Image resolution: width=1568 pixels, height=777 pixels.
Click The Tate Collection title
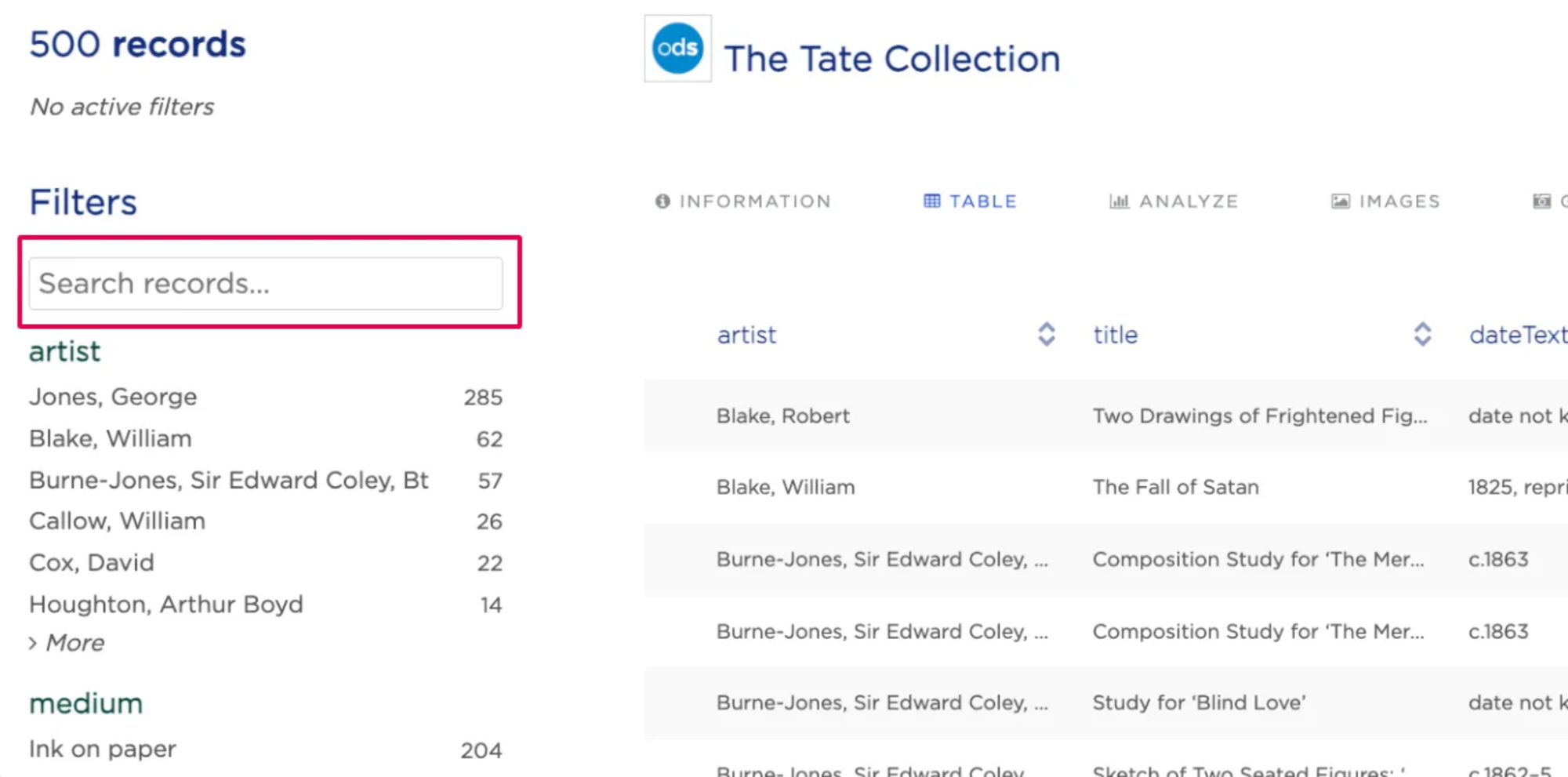pos(892,59)
